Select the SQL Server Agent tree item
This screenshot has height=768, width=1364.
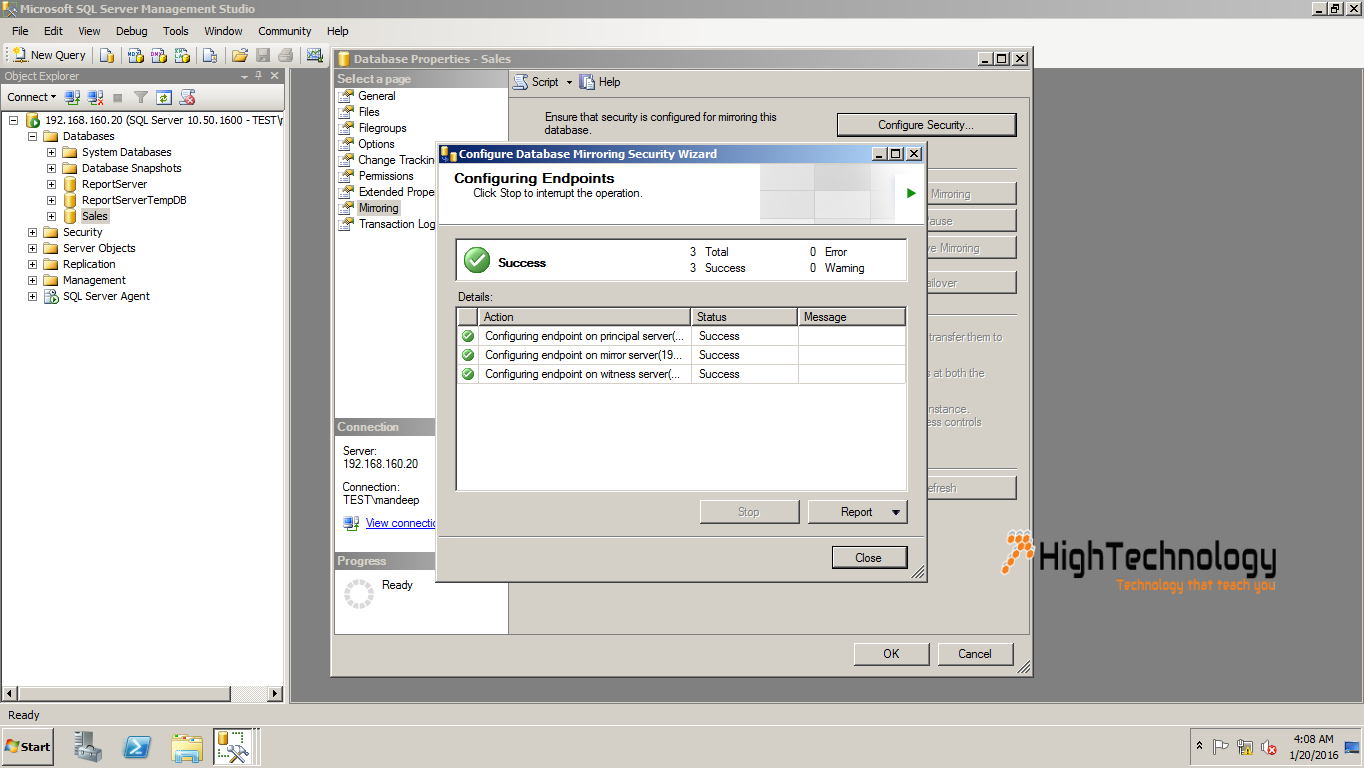(x=106, y=296)
